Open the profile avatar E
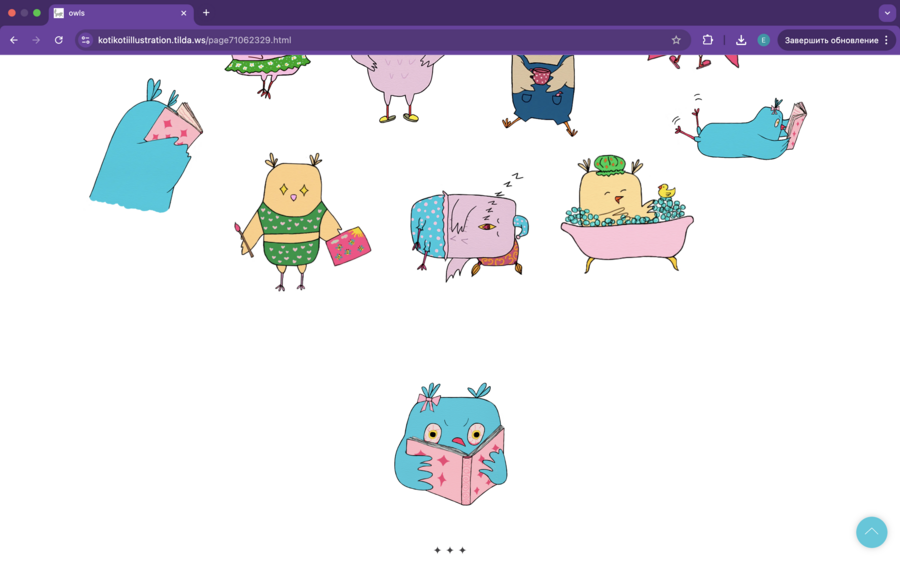 click(763, 40)
